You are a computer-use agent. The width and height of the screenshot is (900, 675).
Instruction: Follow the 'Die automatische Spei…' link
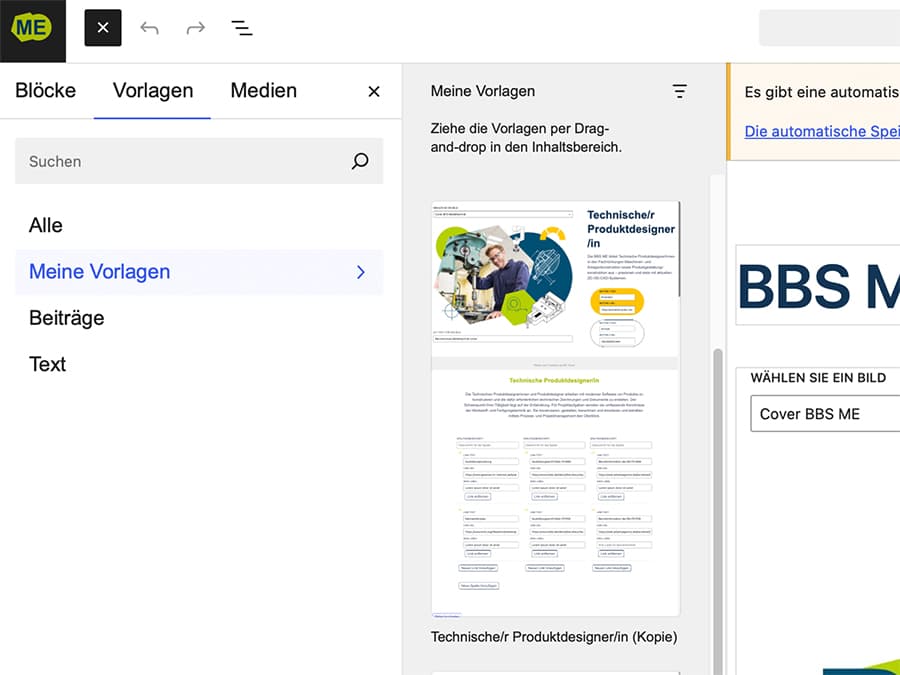point(821,131)
